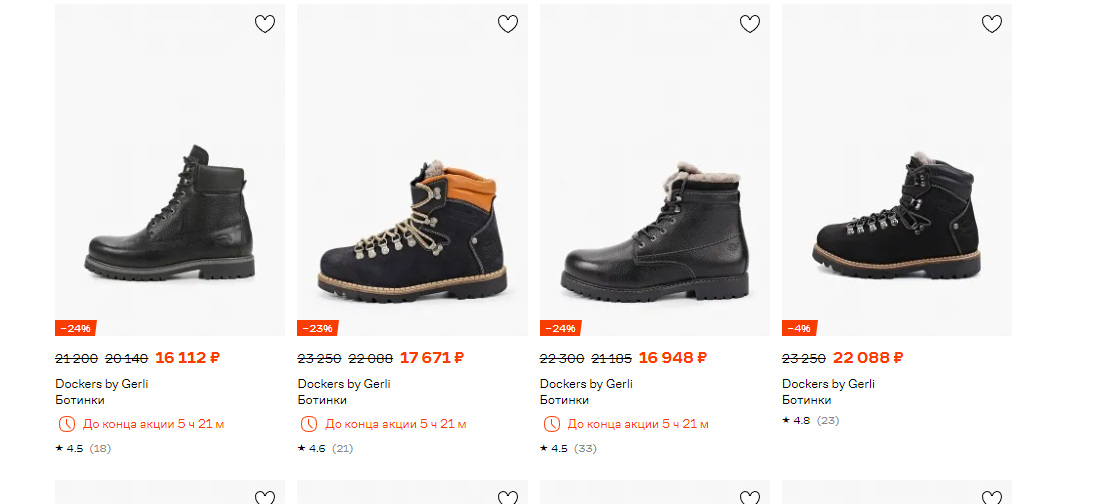1099x504 pixels.
Task: Add the 16 112 ₽ boots to favorites
Action: [264, 24]
